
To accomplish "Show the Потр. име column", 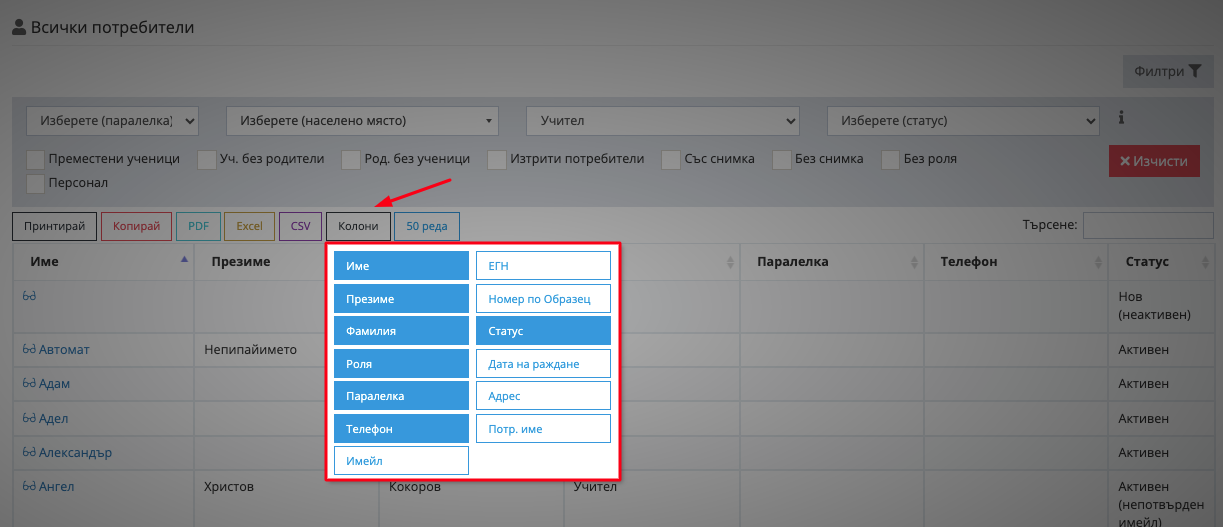I will click(x=543, y=428).
